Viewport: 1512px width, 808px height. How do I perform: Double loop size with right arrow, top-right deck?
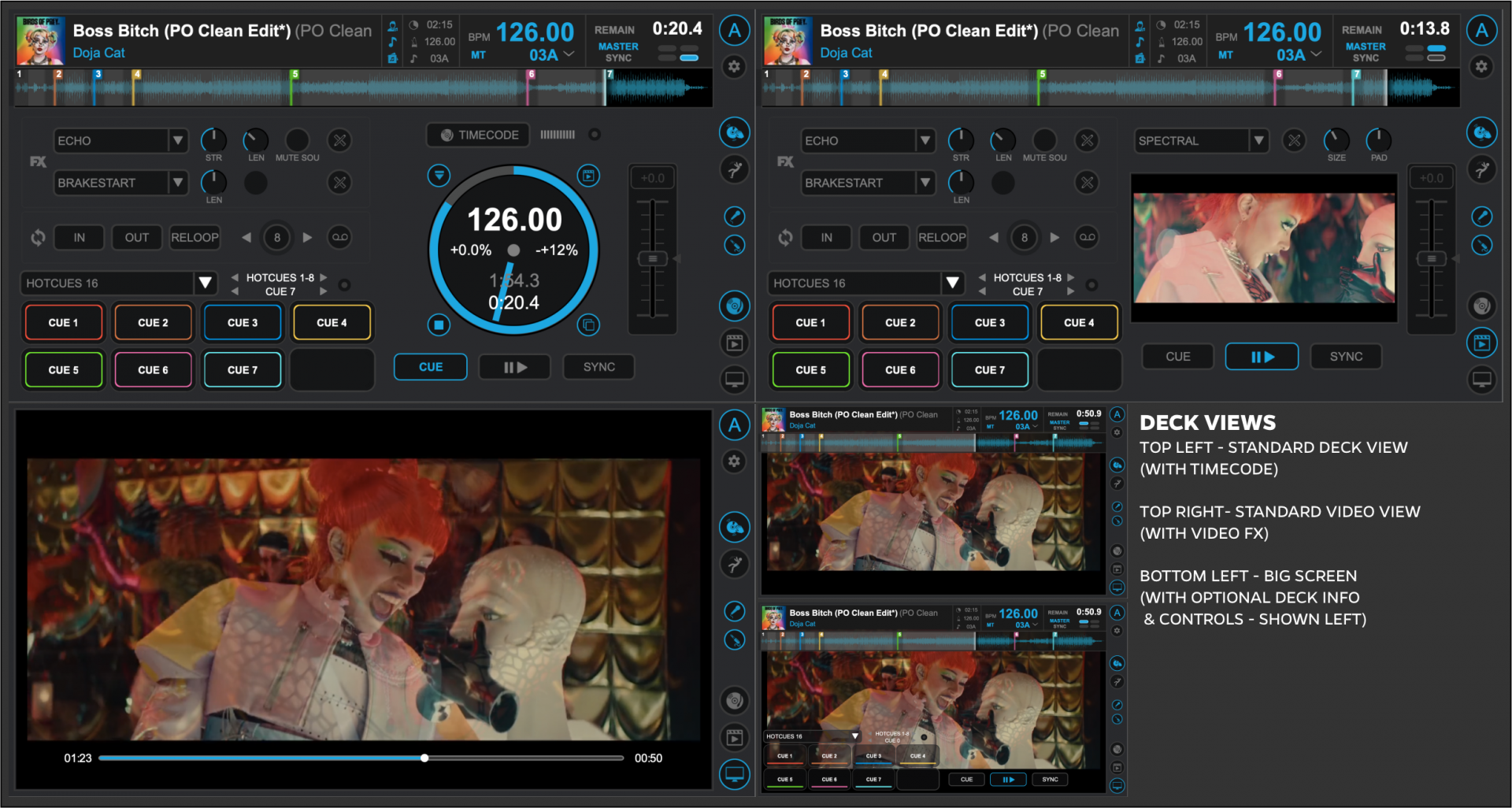(1054, 237)
